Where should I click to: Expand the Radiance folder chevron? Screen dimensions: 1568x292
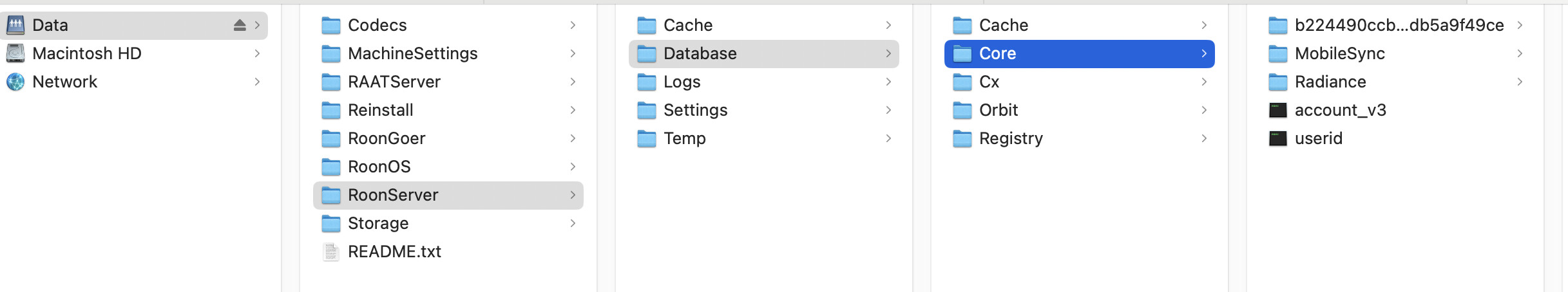point(1520,82)
